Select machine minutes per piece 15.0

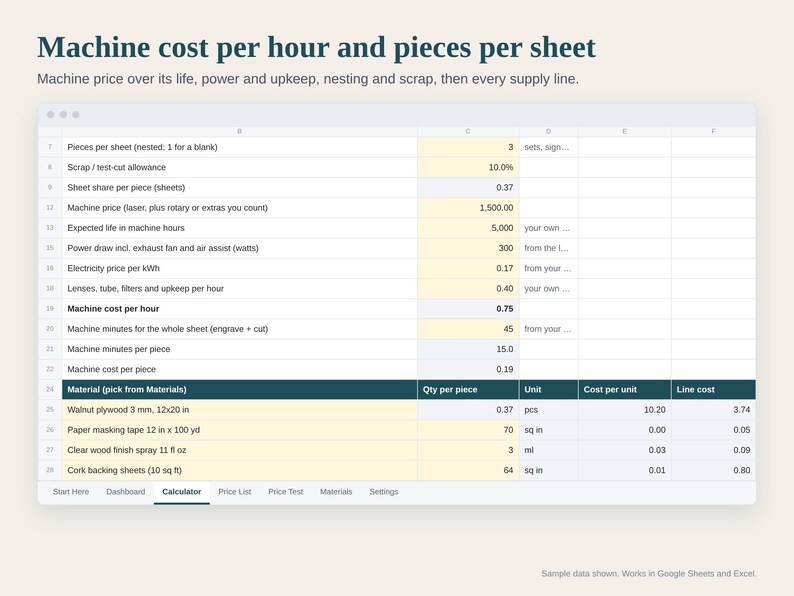(468, 349)
